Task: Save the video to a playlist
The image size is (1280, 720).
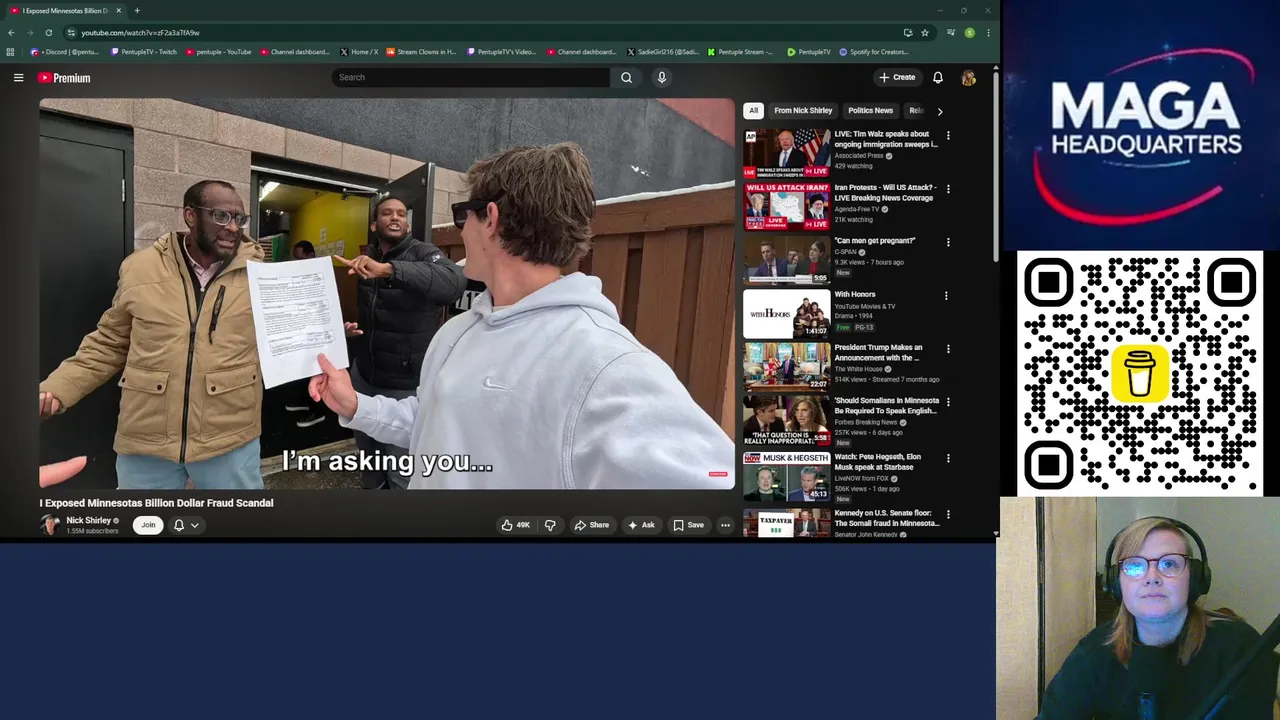Action: pyautogui.click(x=688, y=525)
